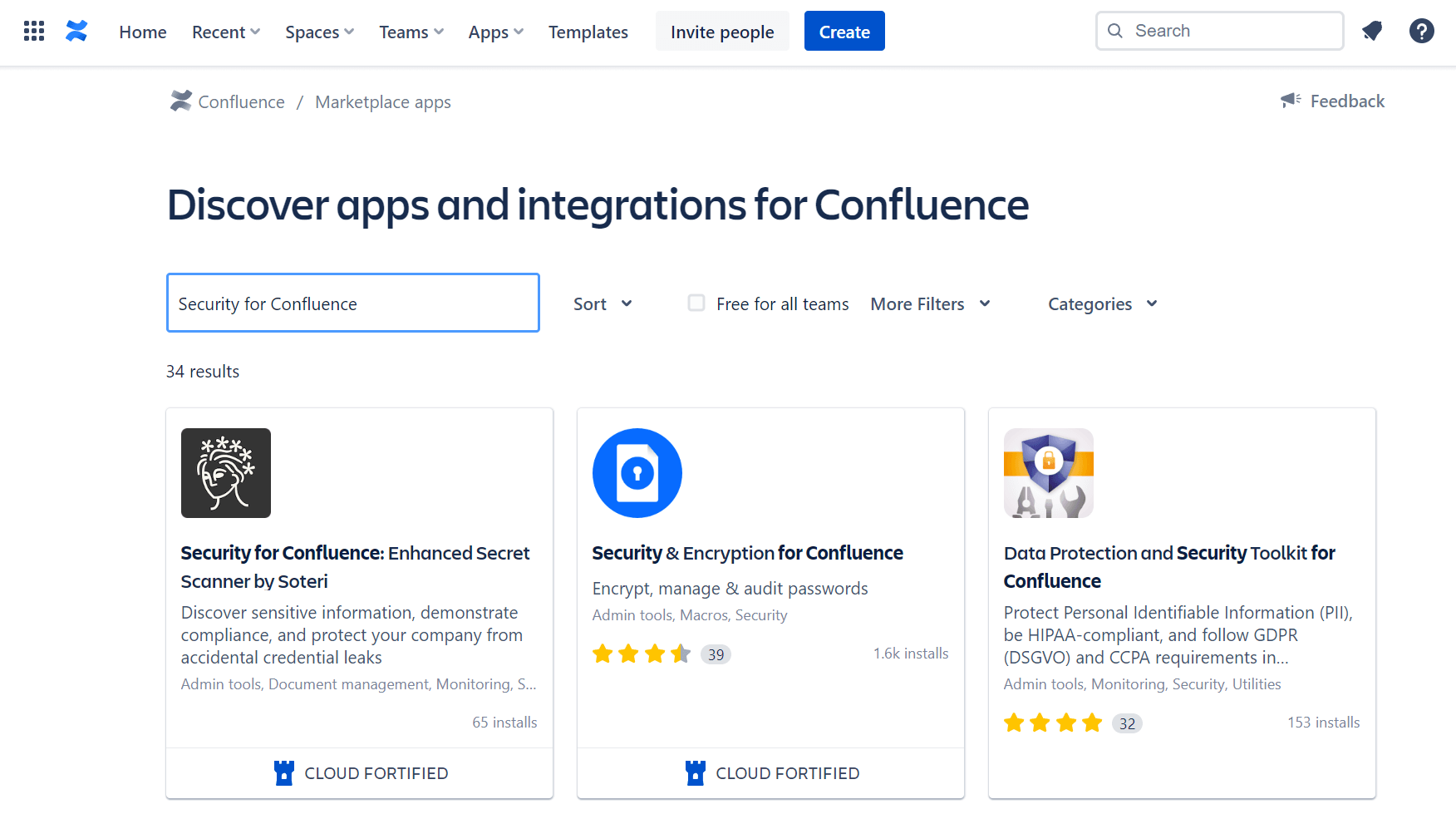Click the 65 installs text
1456x814 pixels.
tap(504, 723)
